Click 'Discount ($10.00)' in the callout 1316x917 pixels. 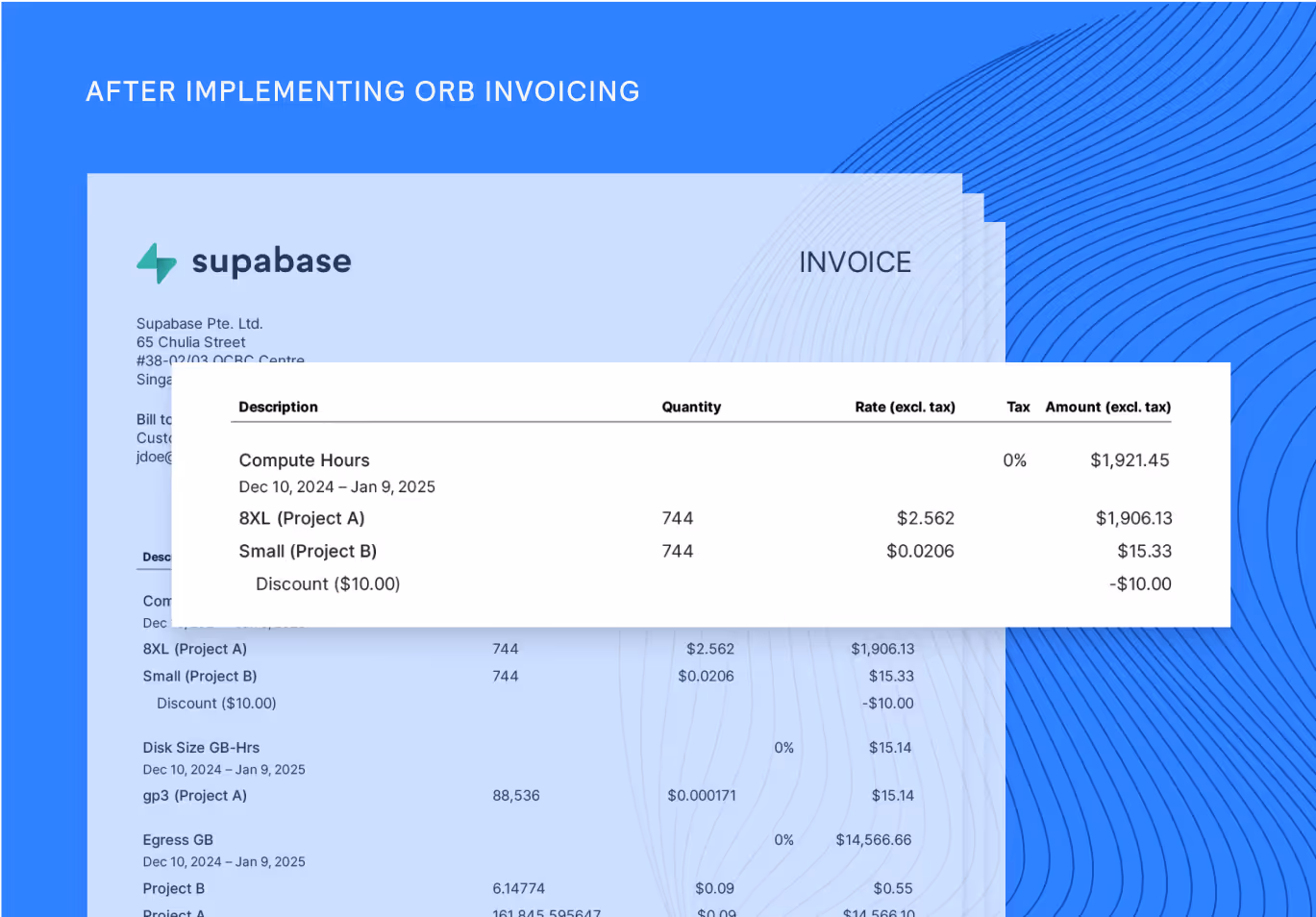(x=328, y=583)
